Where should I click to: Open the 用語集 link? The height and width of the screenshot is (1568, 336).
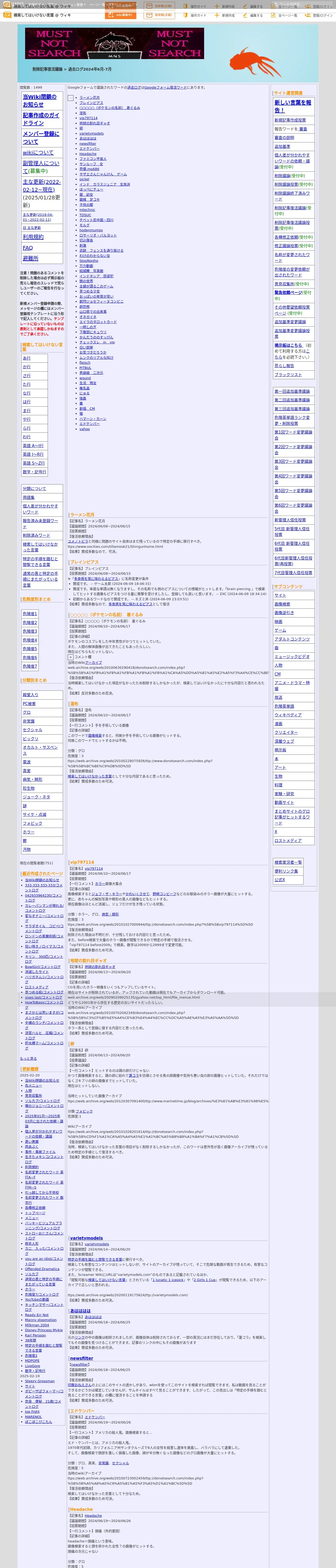click(29, 497)
